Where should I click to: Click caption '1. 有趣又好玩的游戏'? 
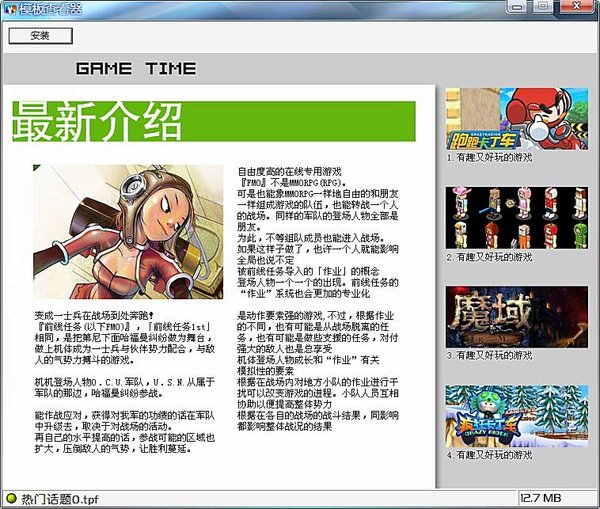pyautogui.click(x=489, y=157)
